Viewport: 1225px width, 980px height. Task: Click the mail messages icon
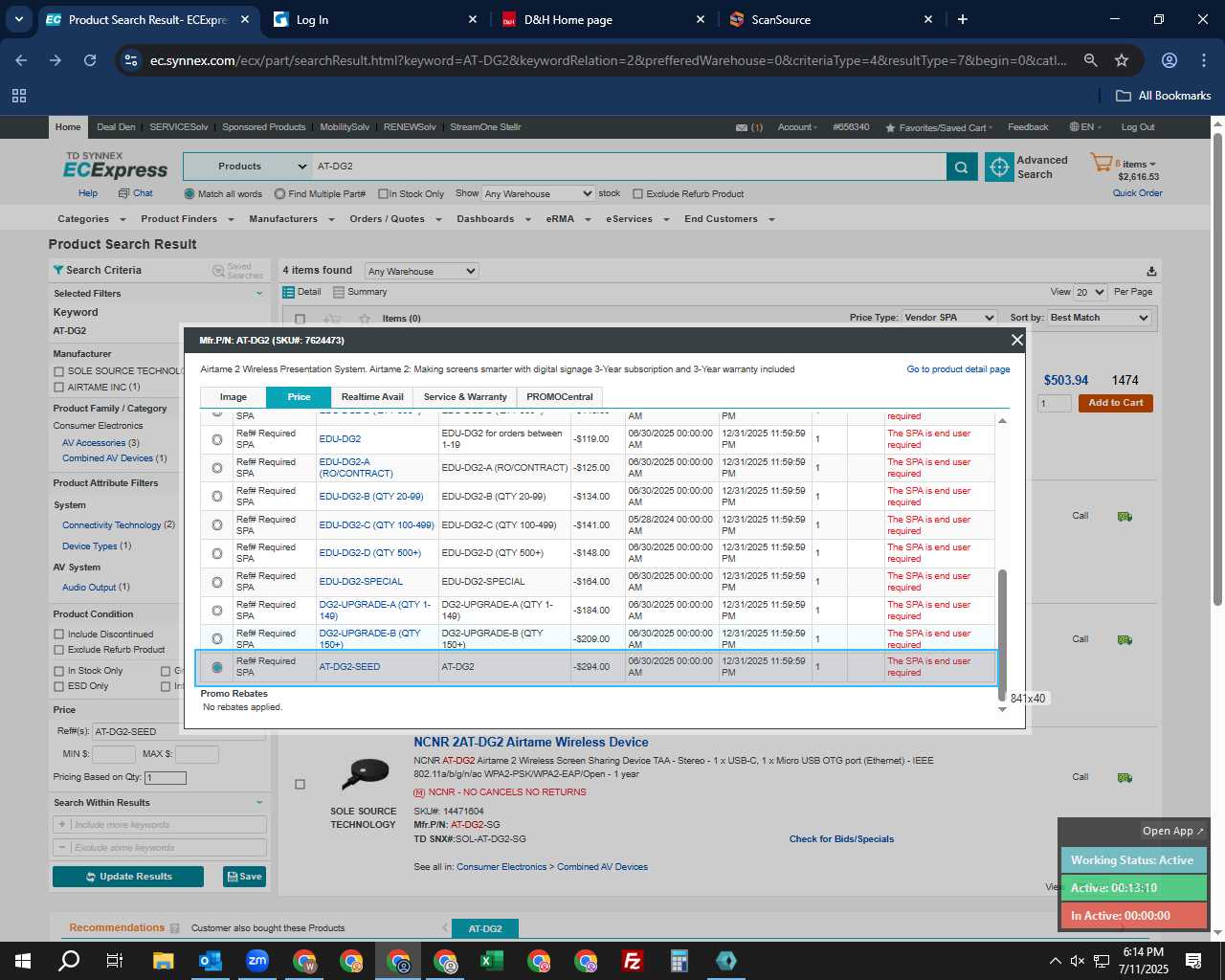coord(742,127)
